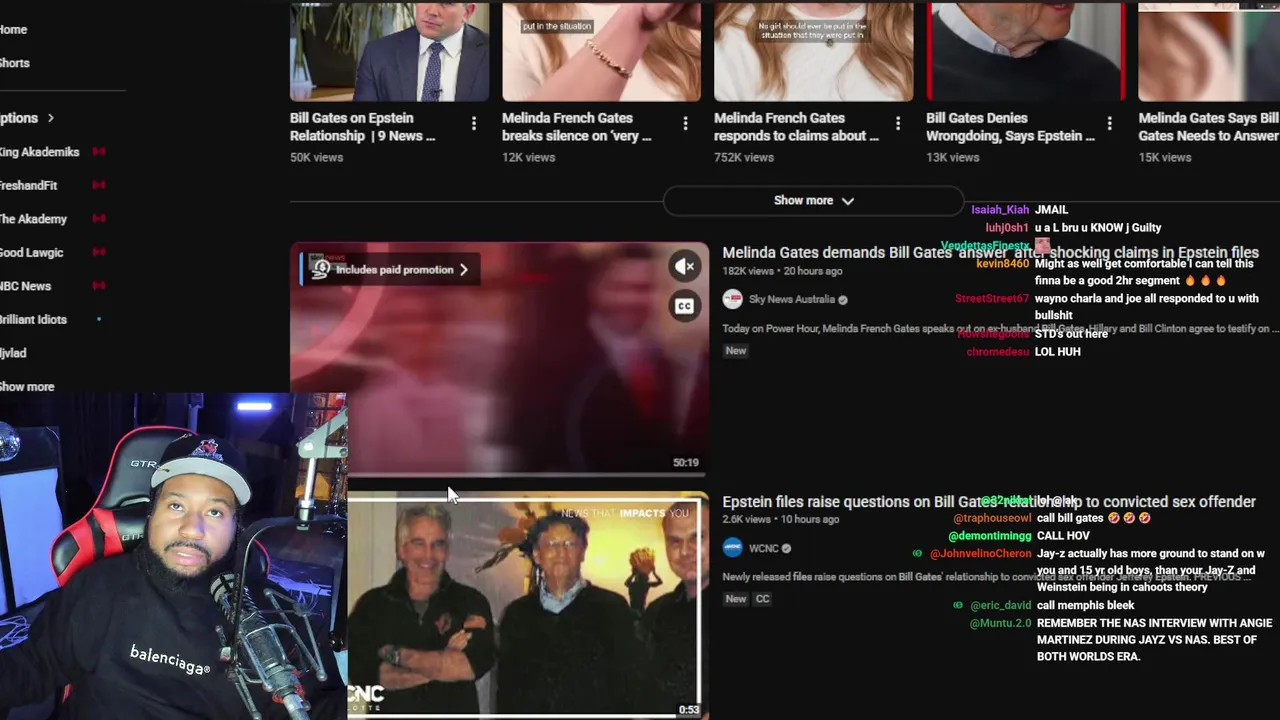Open Melinda French Gates responds thumbnail
The image size is (1280, 720).
[813, 50]
